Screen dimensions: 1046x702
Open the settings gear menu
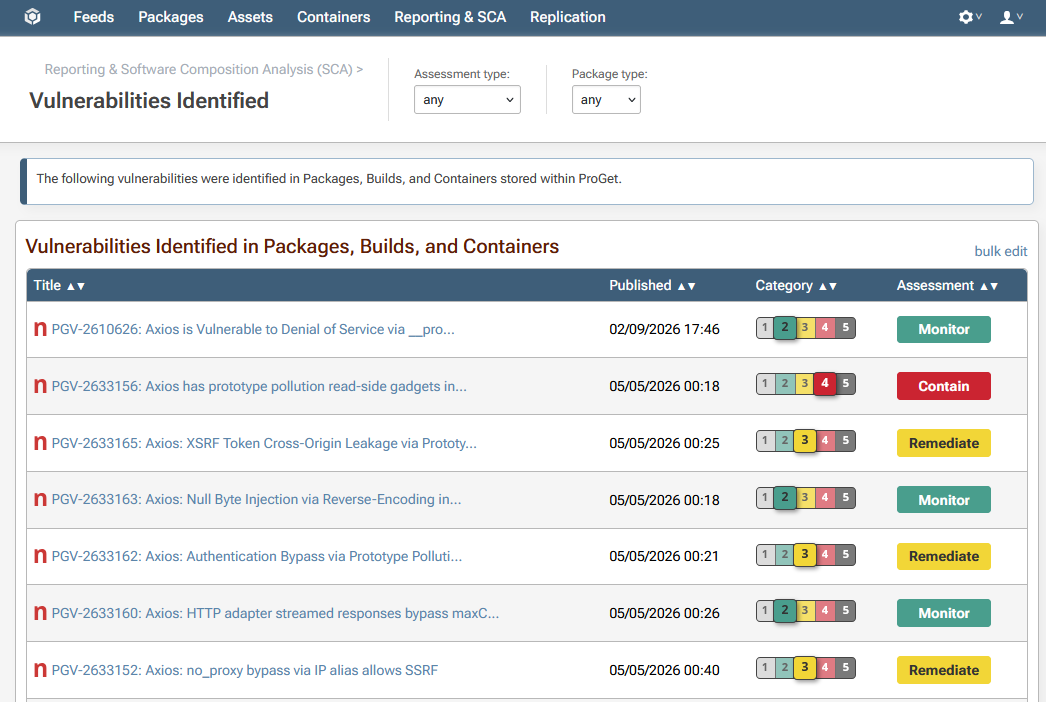tap(970, 17)
